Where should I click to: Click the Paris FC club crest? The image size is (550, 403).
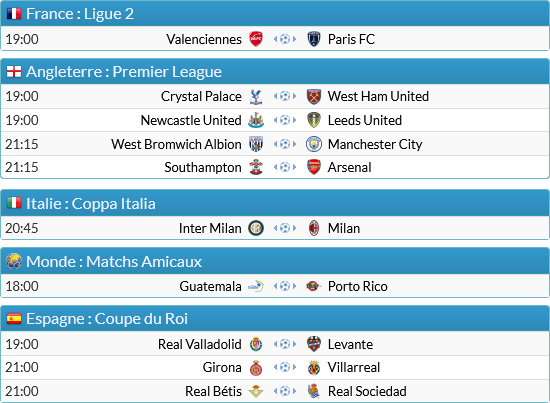coord(314,39)
